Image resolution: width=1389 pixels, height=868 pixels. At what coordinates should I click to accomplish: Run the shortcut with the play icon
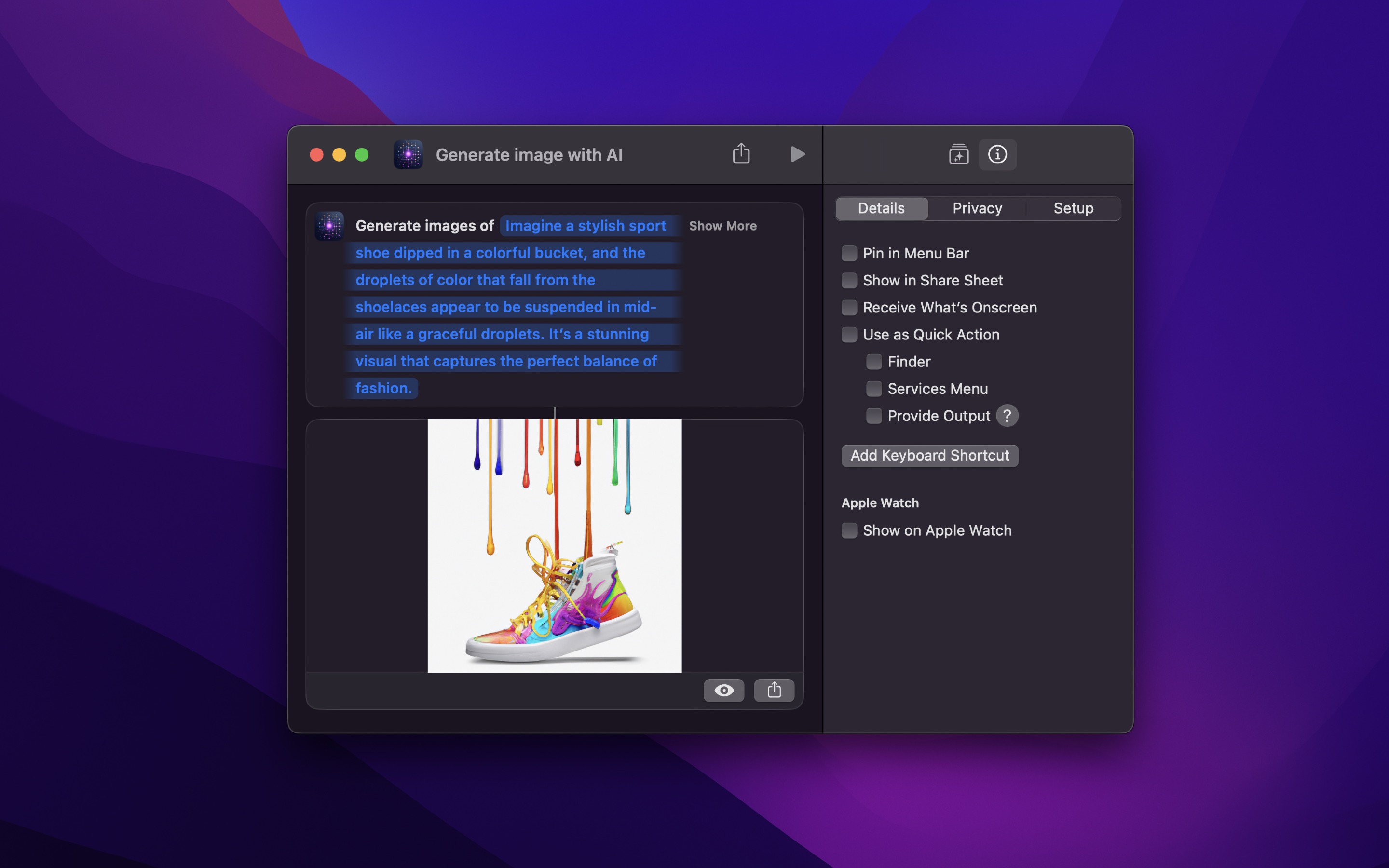(797, 154)
